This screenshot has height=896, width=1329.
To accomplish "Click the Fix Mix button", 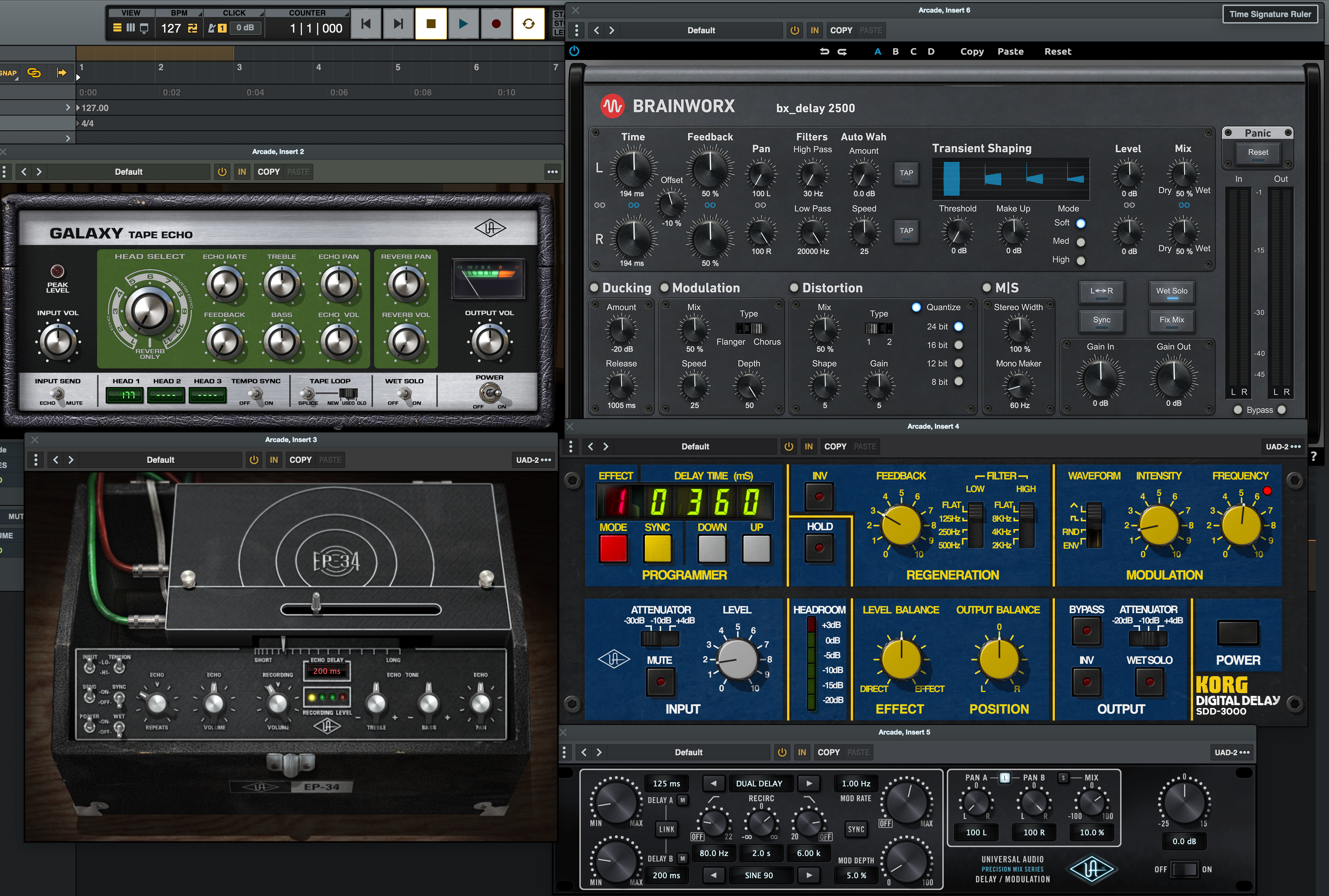I will tap(1171, 321).
